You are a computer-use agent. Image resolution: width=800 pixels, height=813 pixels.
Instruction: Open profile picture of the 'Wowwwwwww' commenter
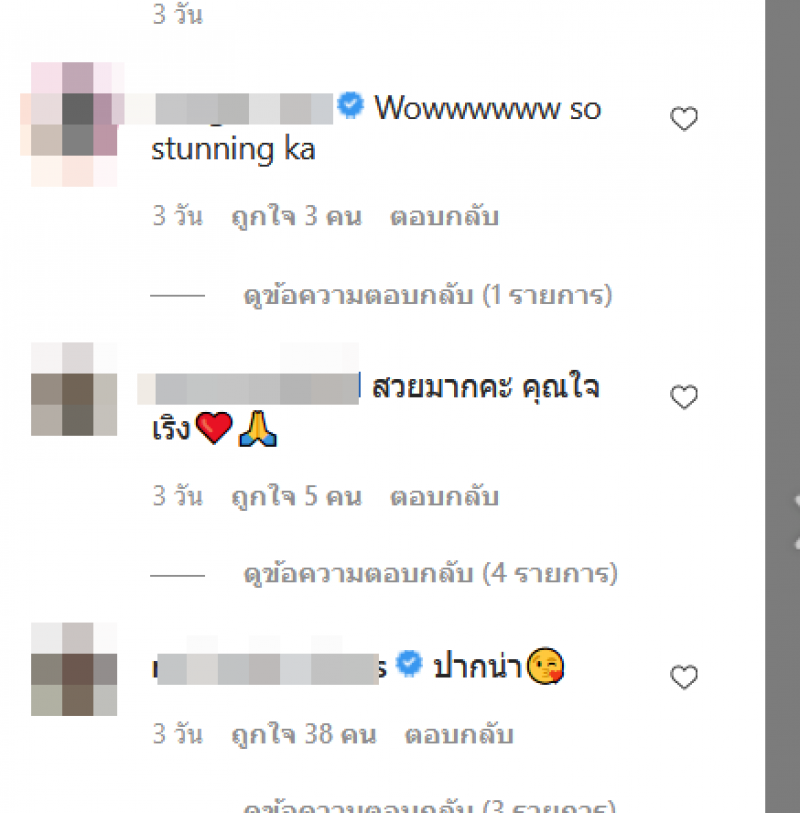(74, 124)
